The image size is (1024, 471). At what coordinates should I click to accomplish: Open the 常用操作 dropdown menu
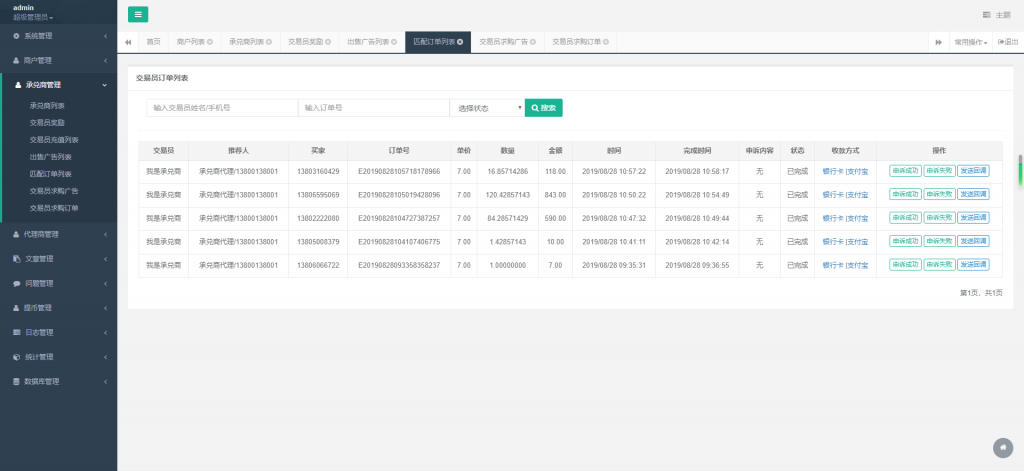coord(970,42)
